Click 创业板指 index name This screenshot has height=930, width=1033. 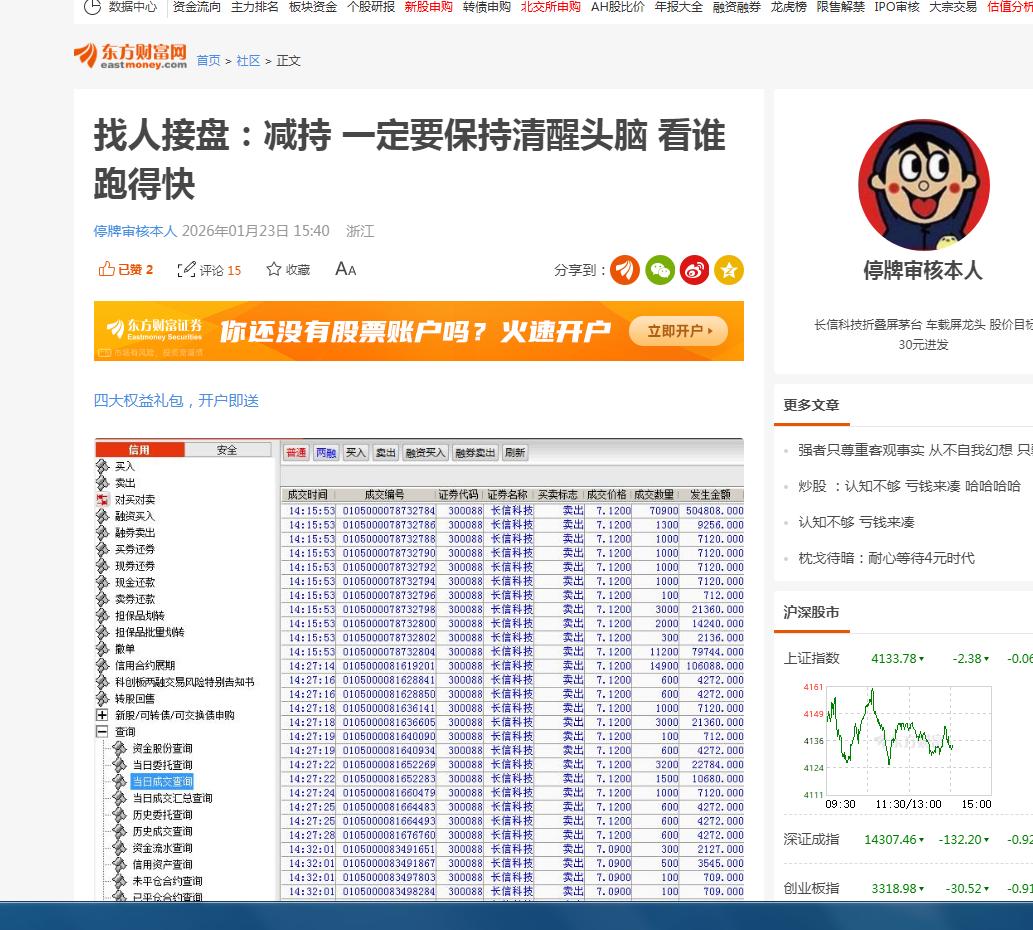811,889
